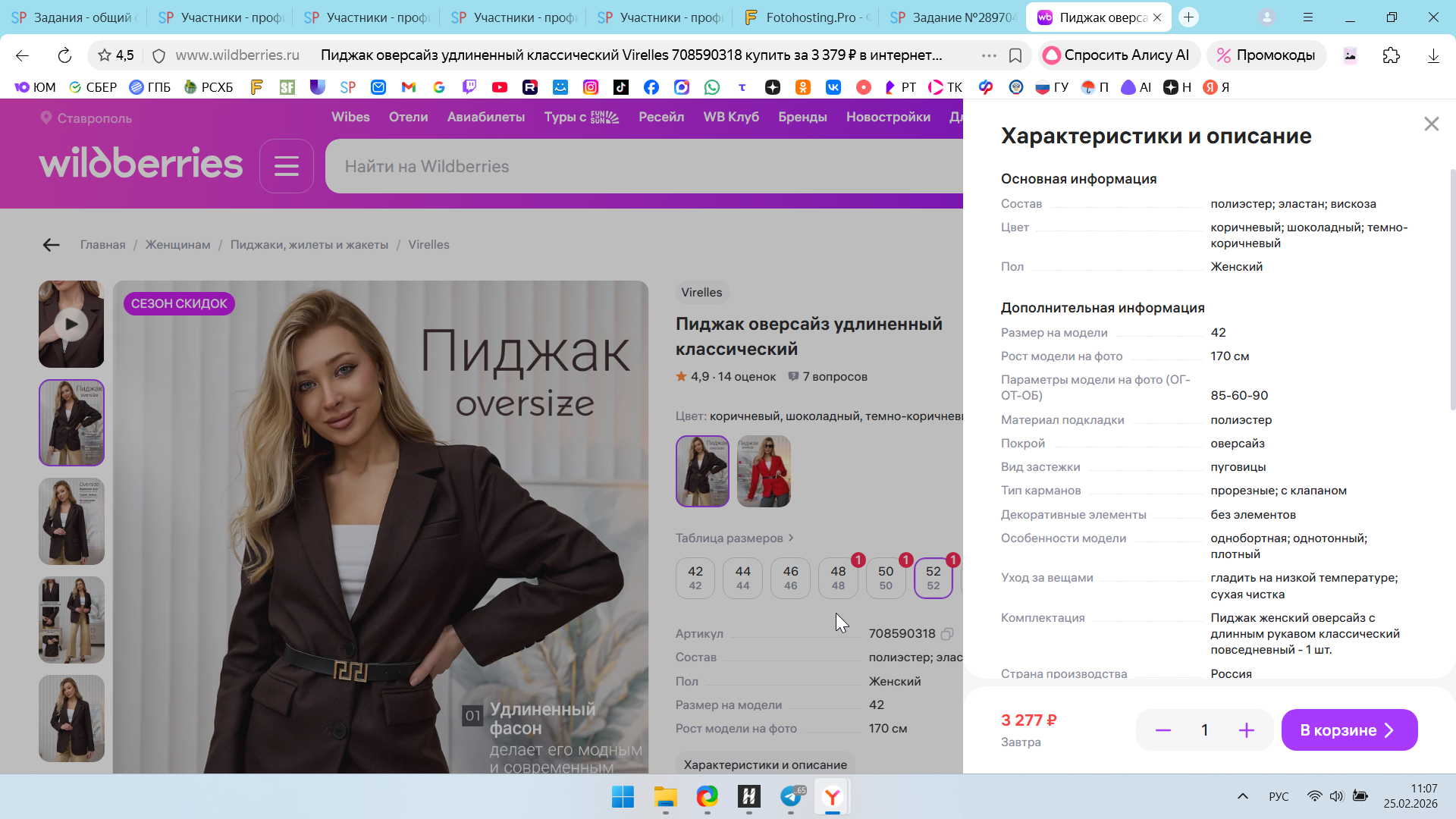Bookmark the page in address bar
Screen dimensions: 1456x819
click(x=1015, y=55)
